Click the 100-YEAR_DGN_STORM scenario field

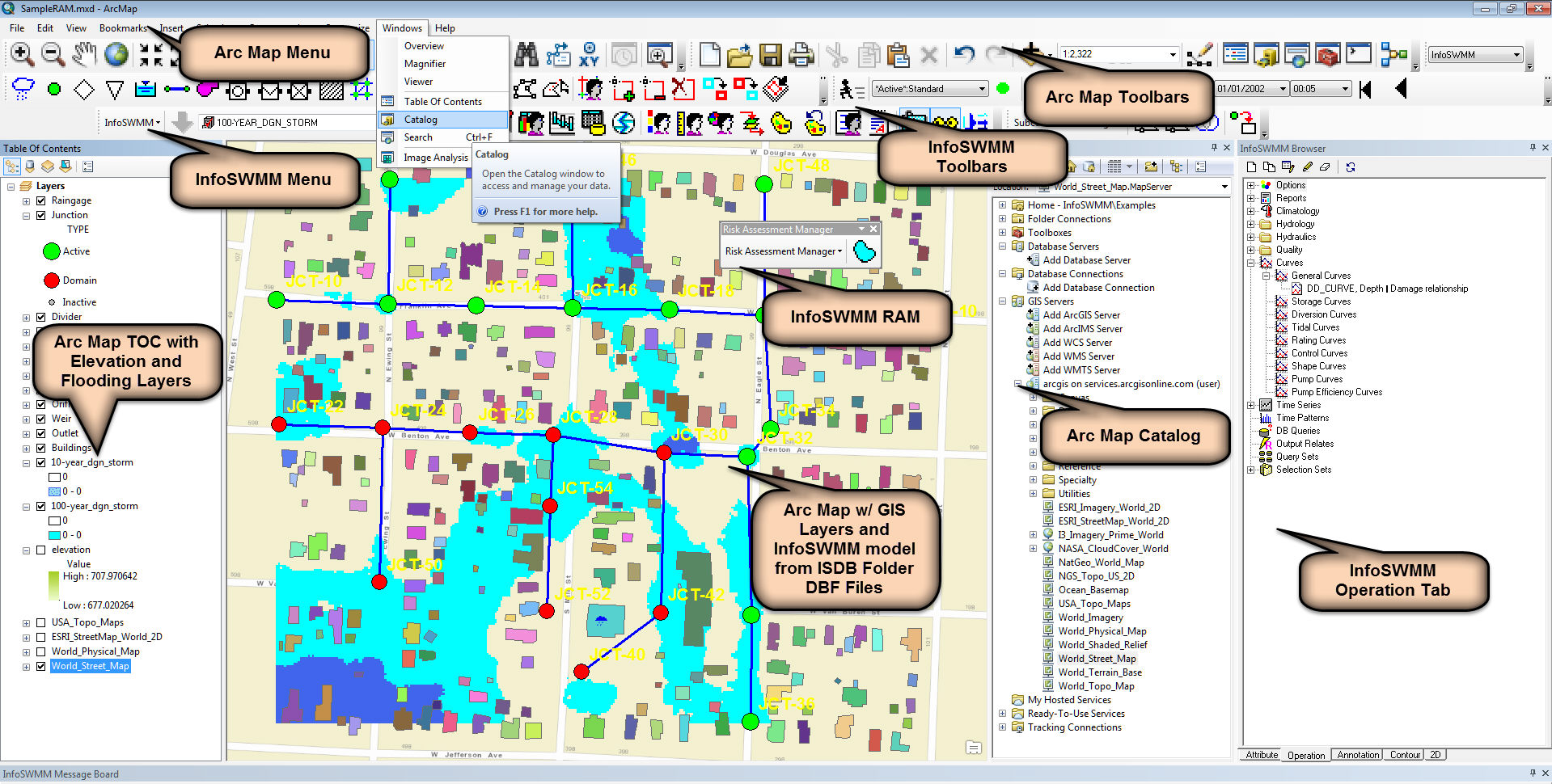click(287, 123)
